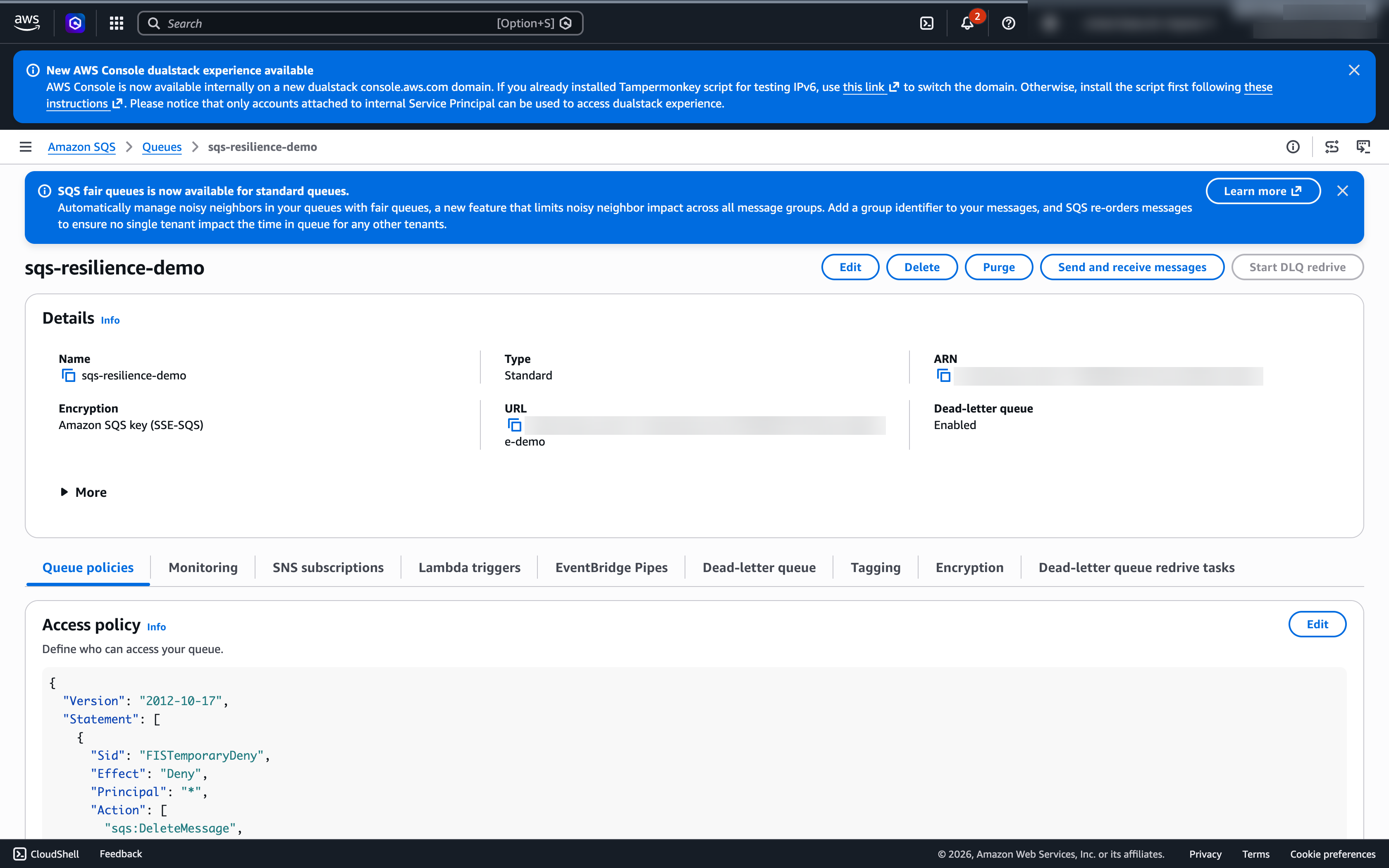Image resolution: width=1389 pixels, height=868 pixels.
Task: Click the "FISTemporaryDeny" Sid value
Action: [201, 756]
